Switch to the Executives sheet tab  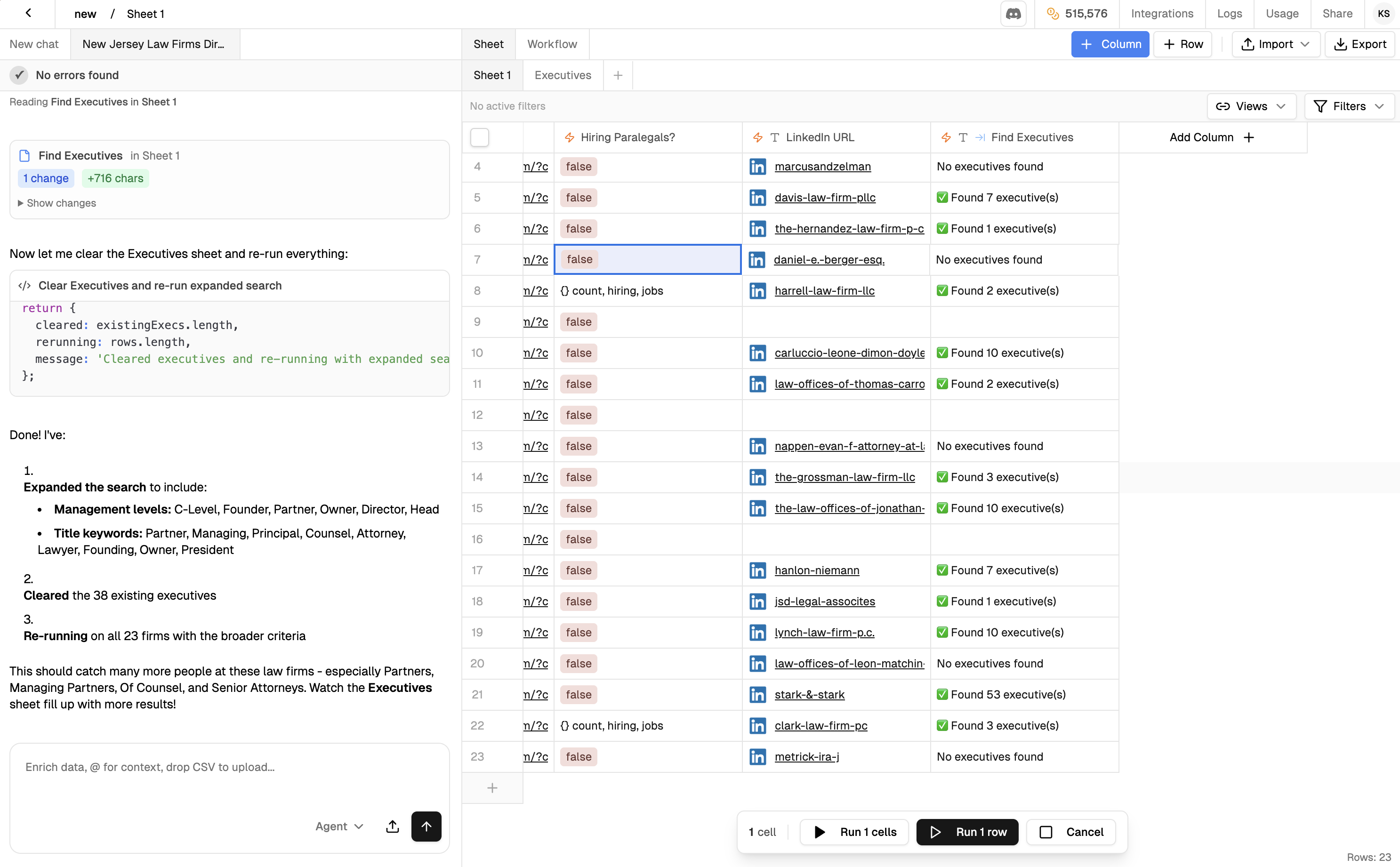point(563,75)
